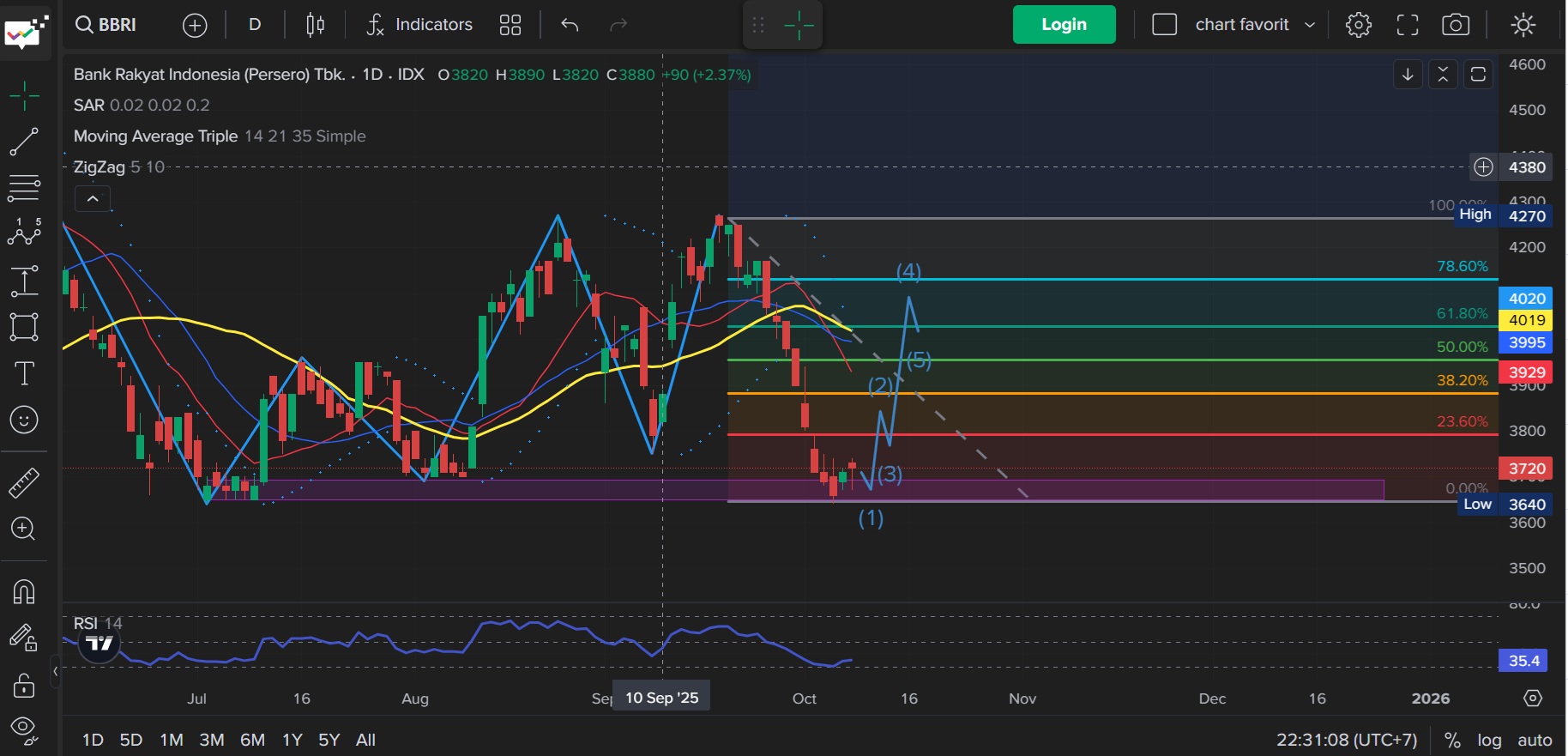The height and width of the screenshot is (756, 1568).
Task: Open the D timeframe interval dropdown
Action: tap(255, 25)
